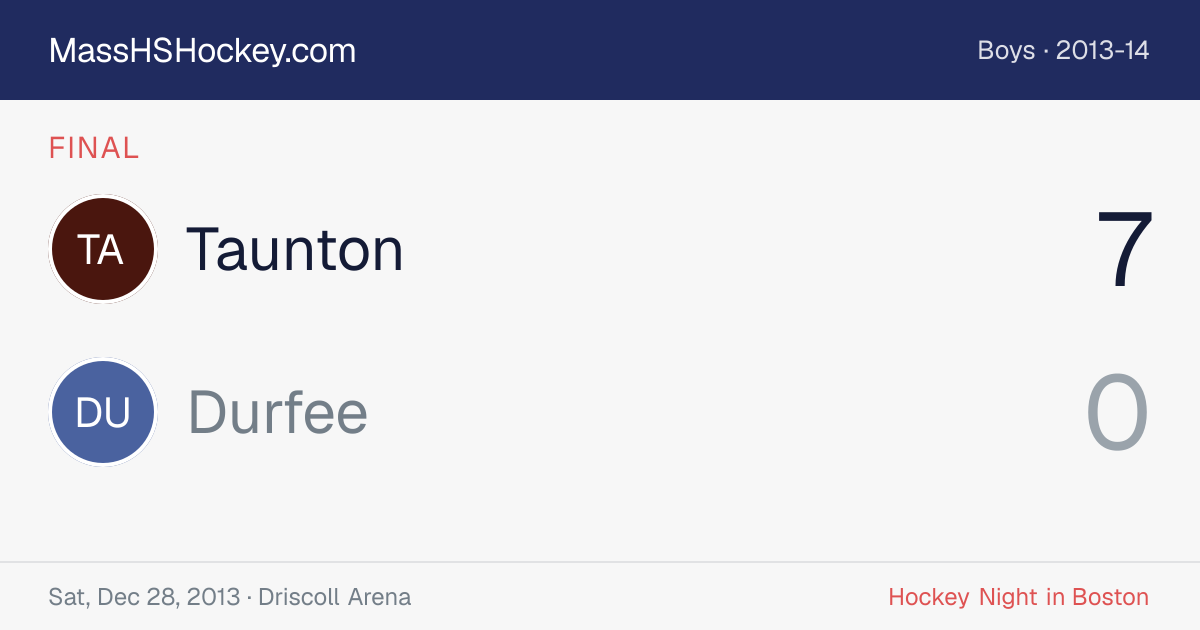Click the red FINAL status label

pos(94,148)
